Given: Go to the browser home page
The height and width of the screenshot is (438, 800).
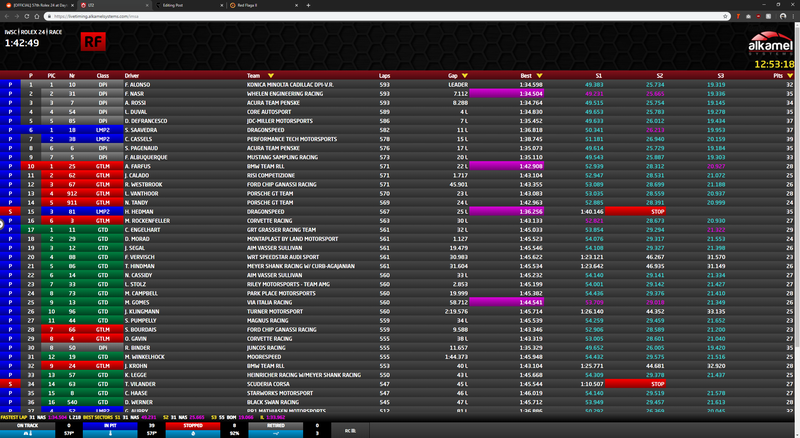Looking at the screenshot, I should (37, 16).
